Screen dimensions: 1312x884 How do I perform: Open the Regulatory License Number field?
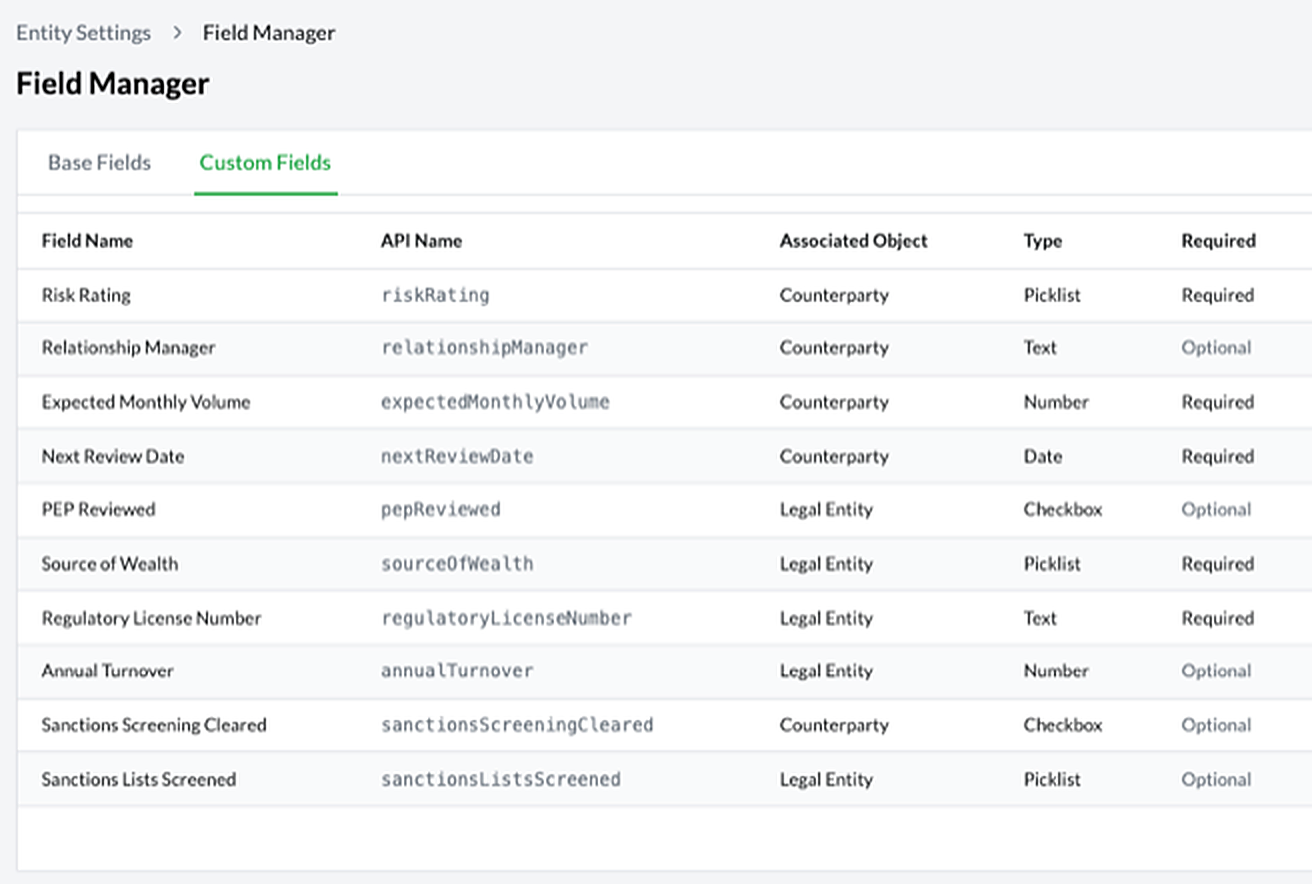click(151, 618)
